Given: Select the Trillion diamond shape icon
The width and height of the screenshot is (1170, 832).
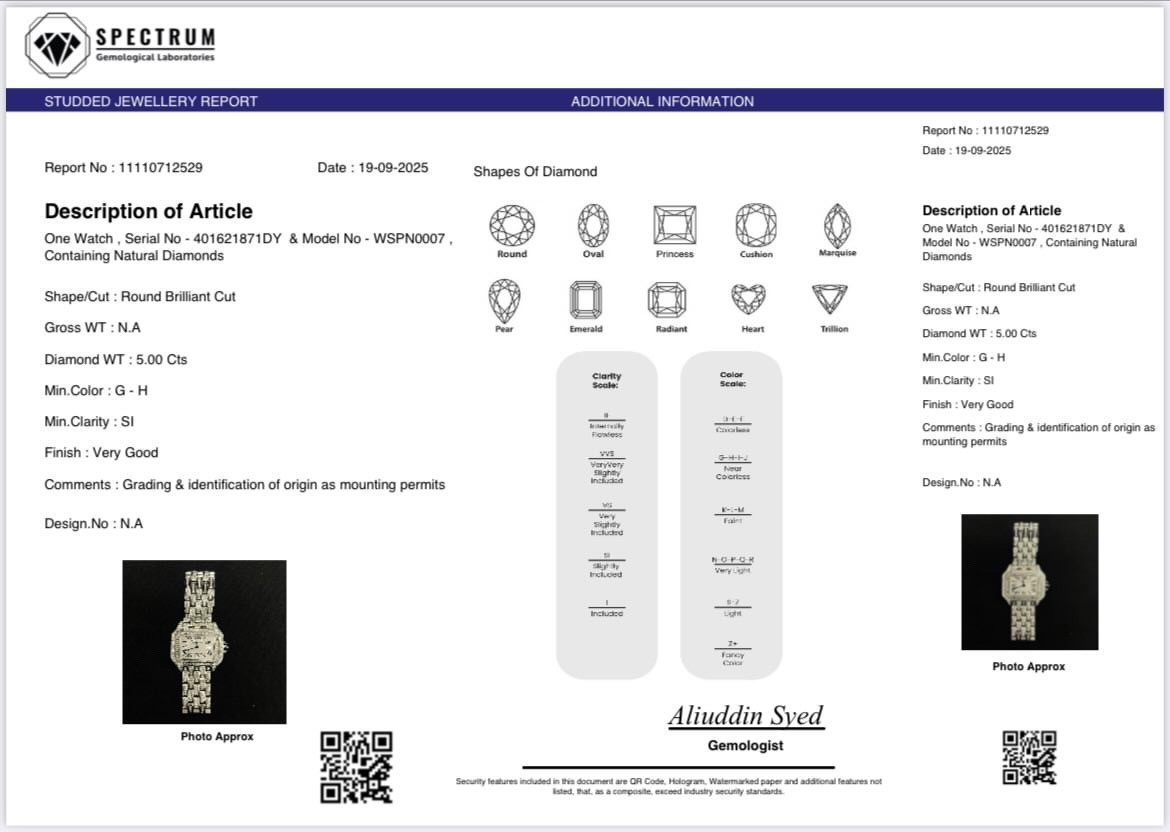Looking at the screenshot, I should 829,299.
